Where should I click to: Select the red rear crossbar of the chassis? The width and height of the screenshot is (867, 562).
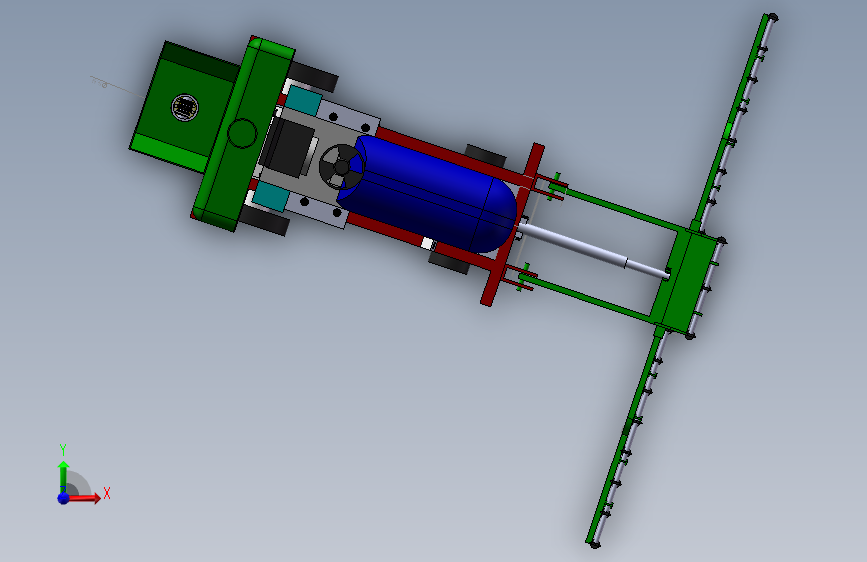pos(512,225)
